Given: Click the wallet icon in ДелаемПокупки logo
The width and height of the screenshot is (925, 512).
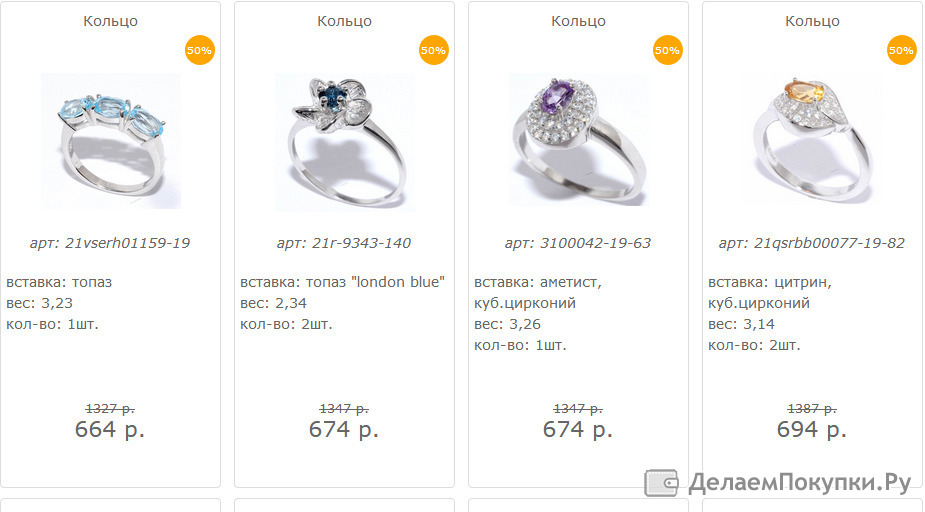Looking at the screenshot, I should point(661,483).
